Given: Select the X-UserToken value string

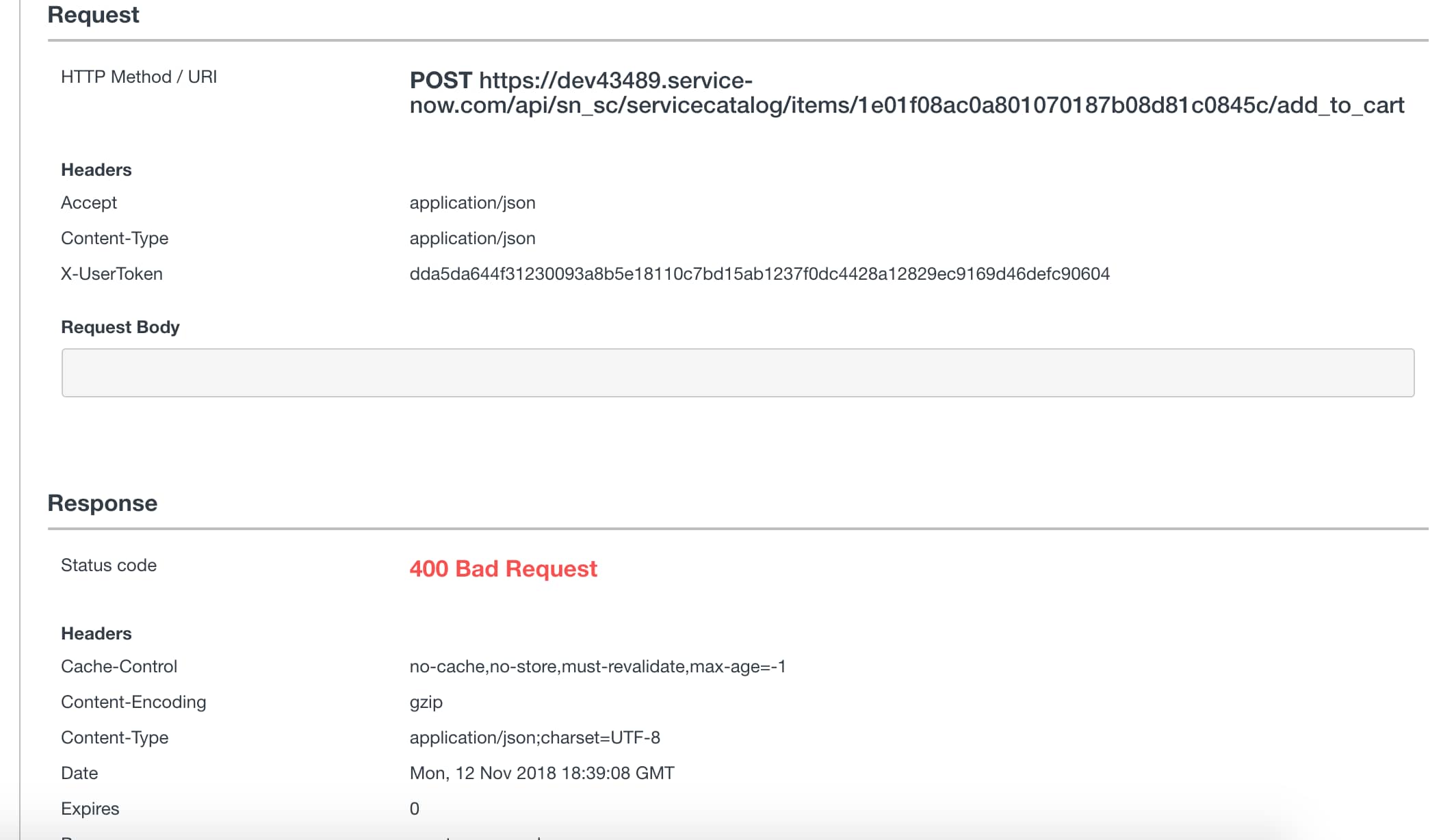Looking at the screenshot, I should pos(760,274).
